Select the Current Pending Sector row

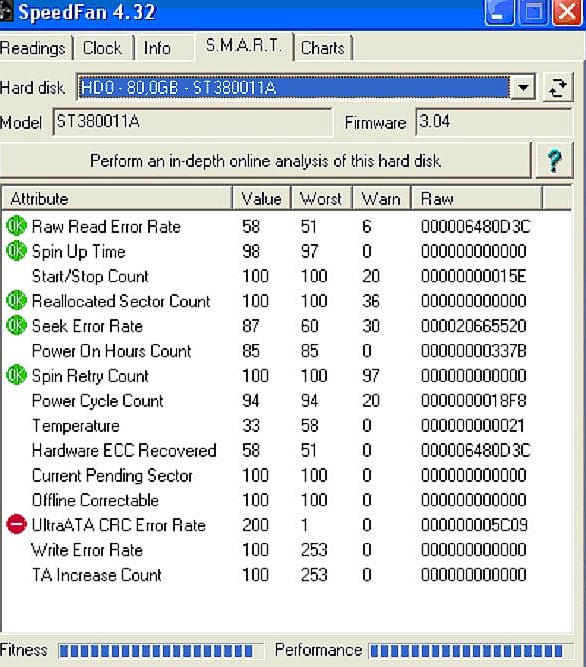coord(287,475)
